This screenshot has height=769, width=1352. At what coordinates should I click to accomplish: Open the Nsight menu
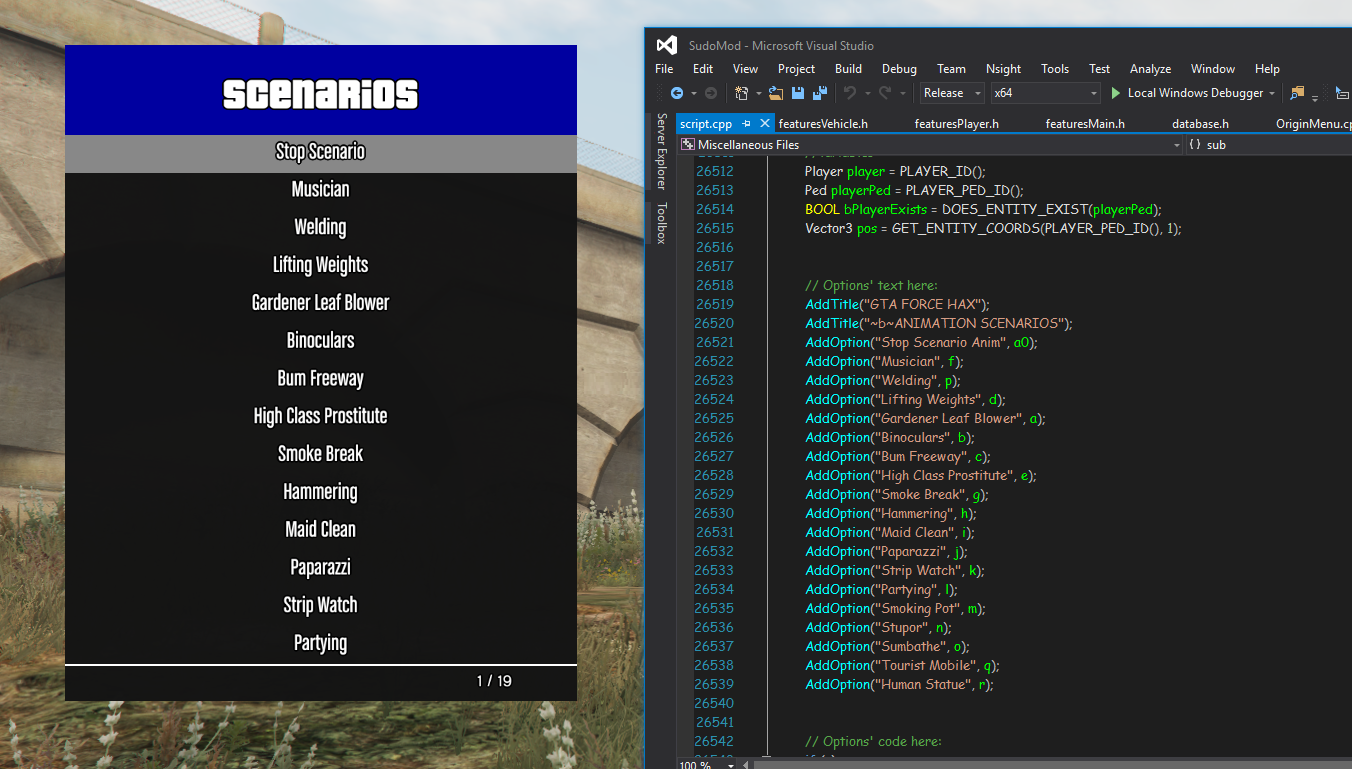(1003, 69)
